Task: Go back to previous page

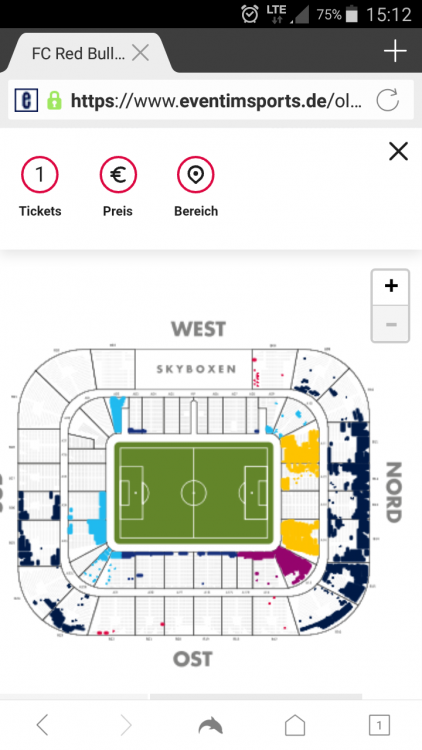Action: pos(43,725)
